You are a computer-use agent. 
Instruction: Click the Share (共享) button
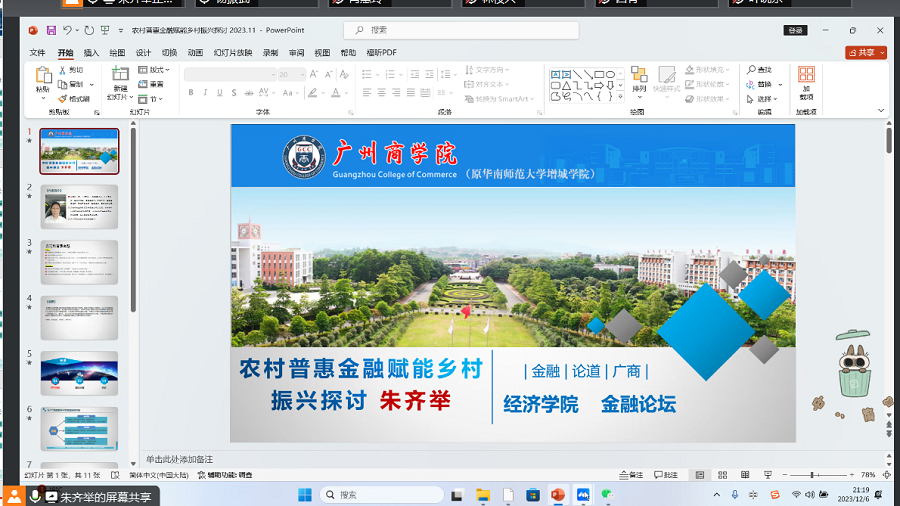tap(865, 53)
